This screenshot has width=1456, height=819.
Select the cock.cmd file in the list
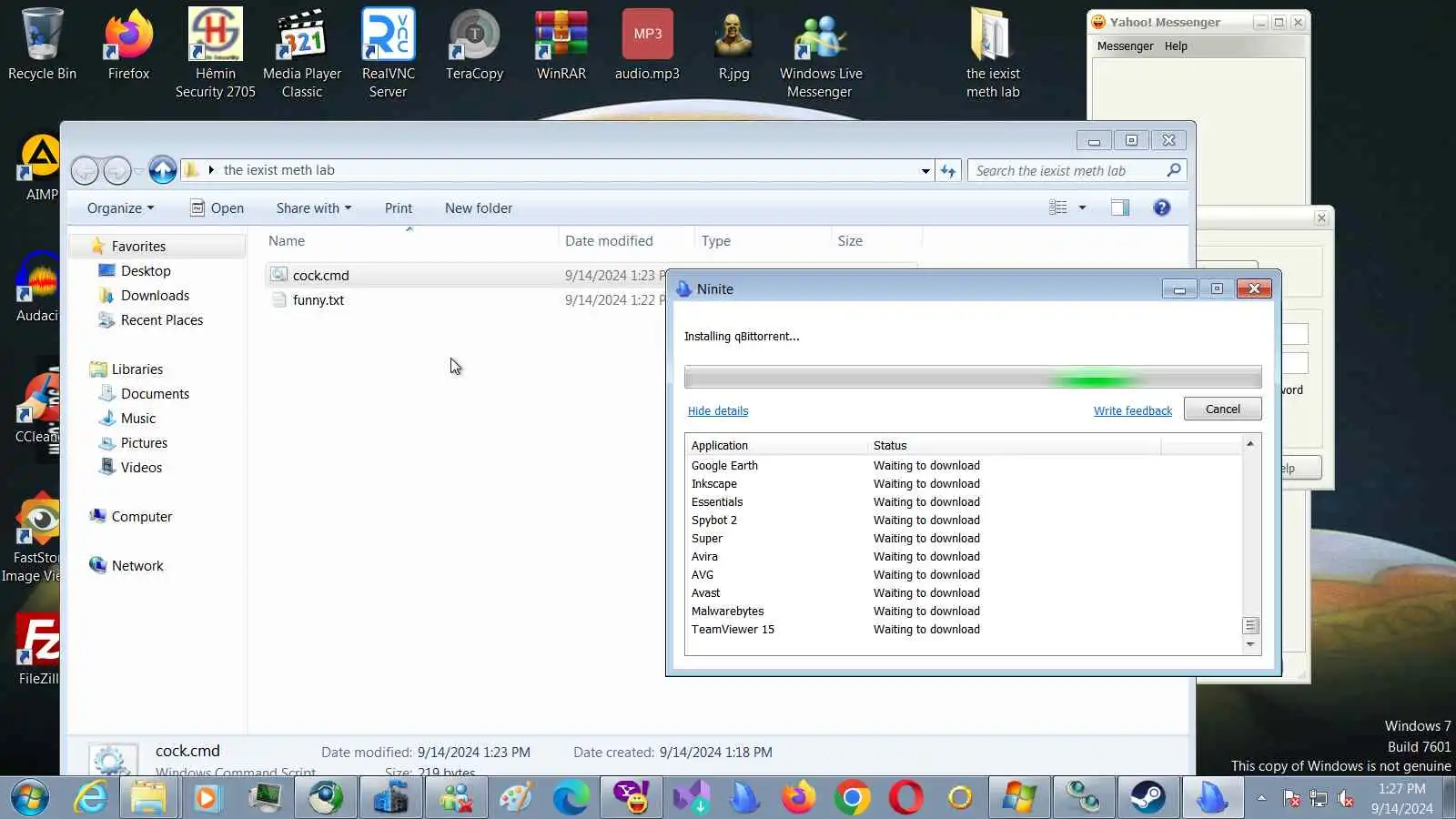320,275
